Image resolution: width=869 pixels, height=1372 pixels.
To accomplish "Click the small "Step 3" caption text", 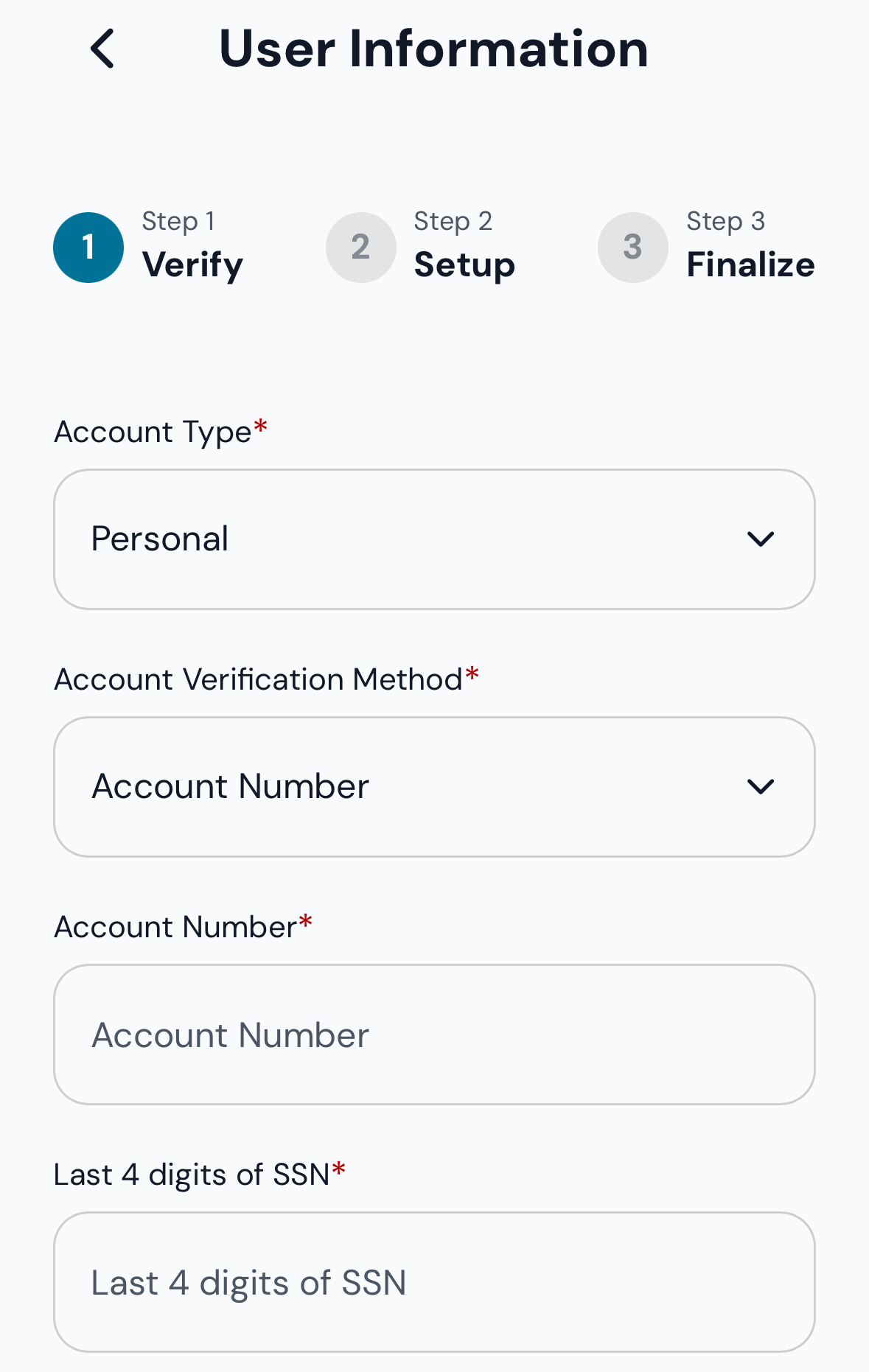I will (x=725, y=221).
